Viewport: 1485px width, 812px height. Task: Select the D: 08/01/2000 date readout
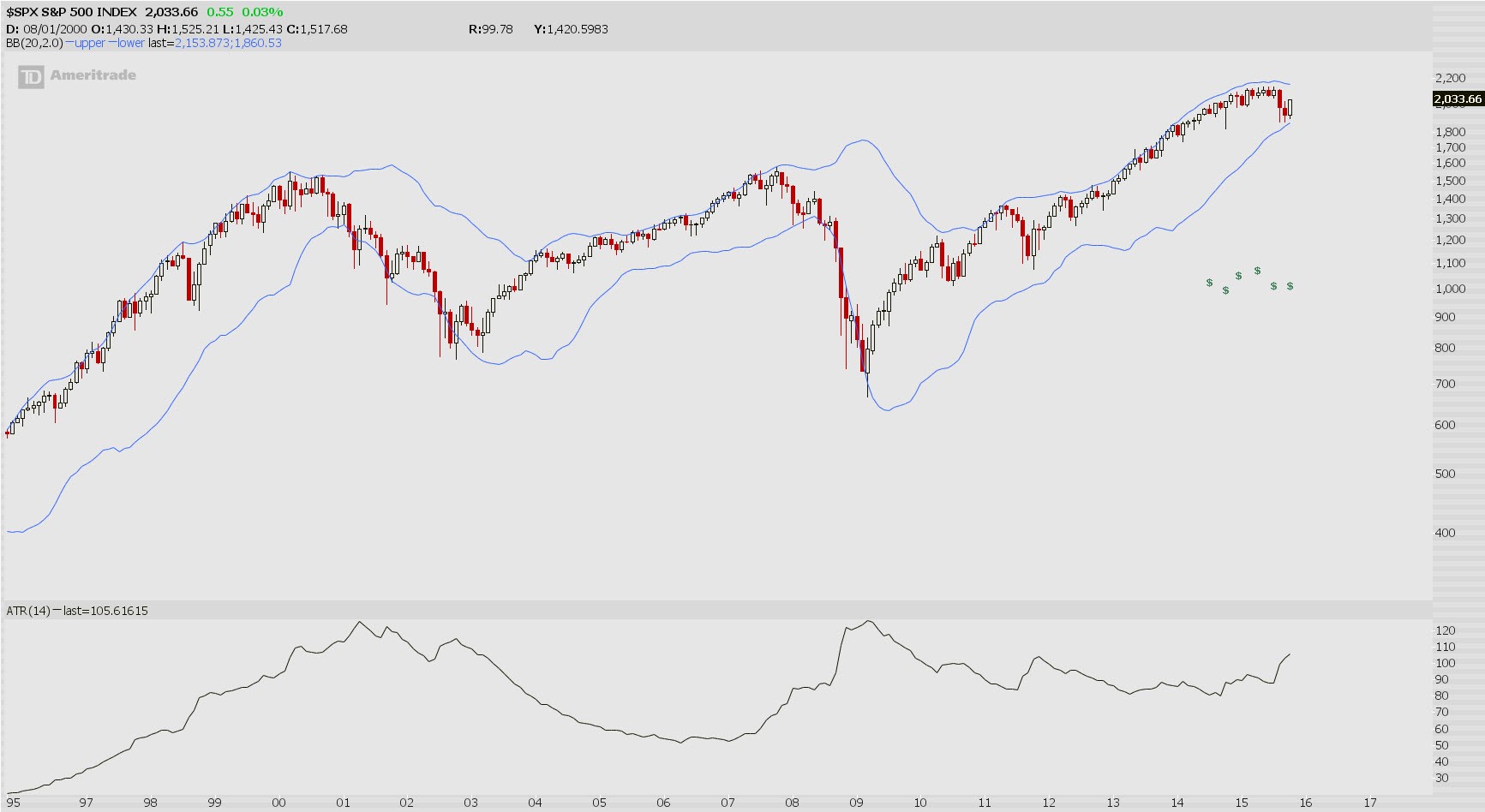(46, 29)
